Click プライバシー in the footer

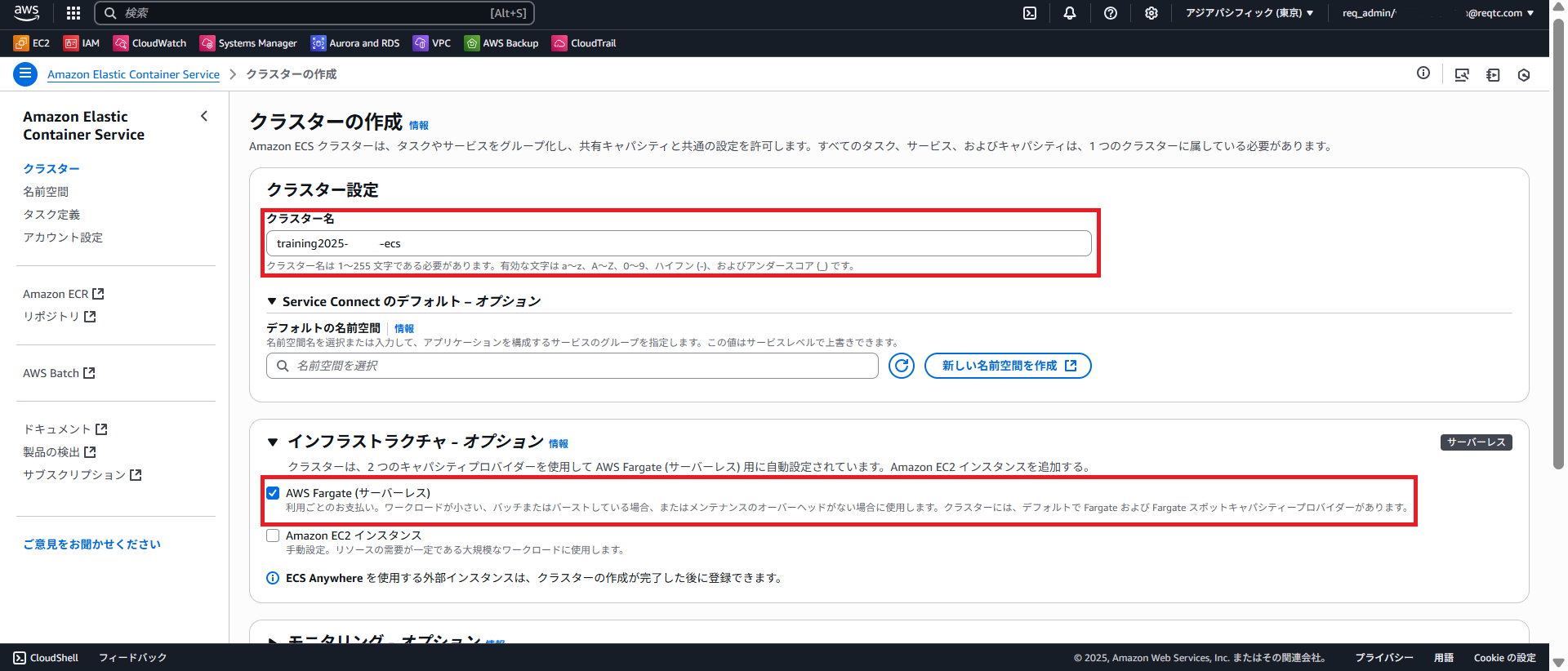coord(1384,658)
